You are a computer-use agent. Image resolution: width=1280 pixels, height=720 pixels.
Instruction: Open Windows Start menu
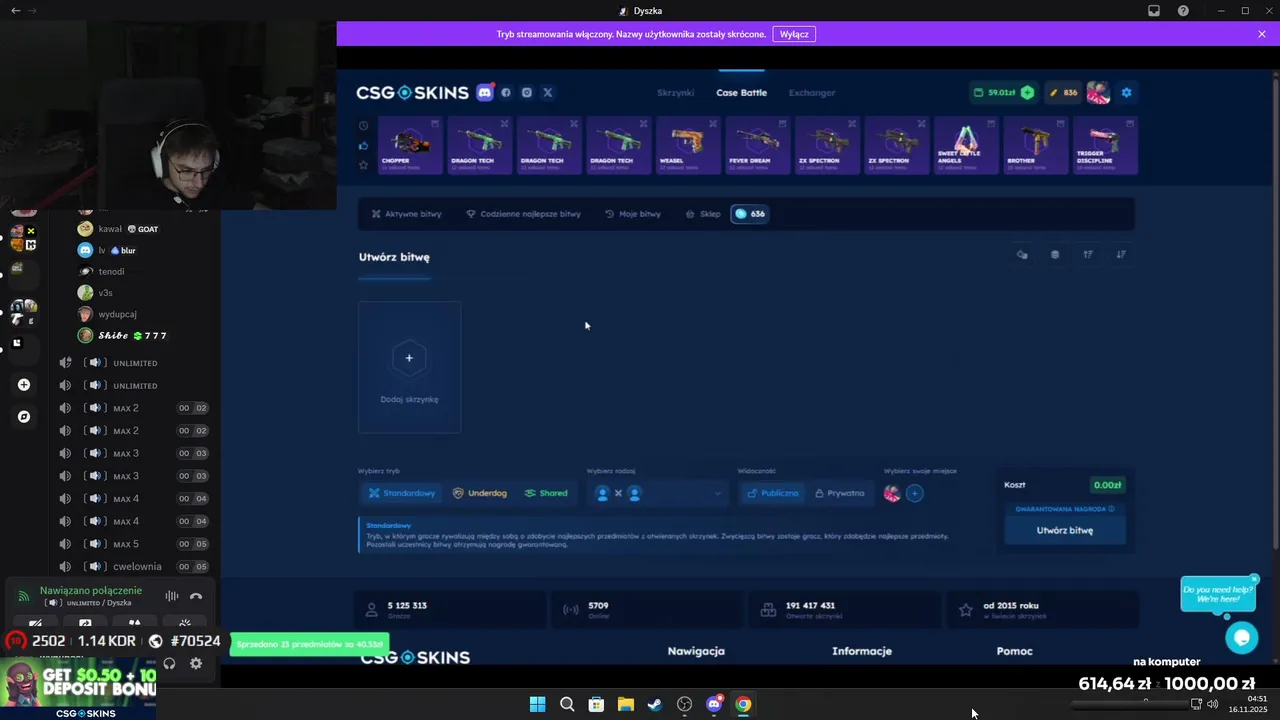(537, 704)
